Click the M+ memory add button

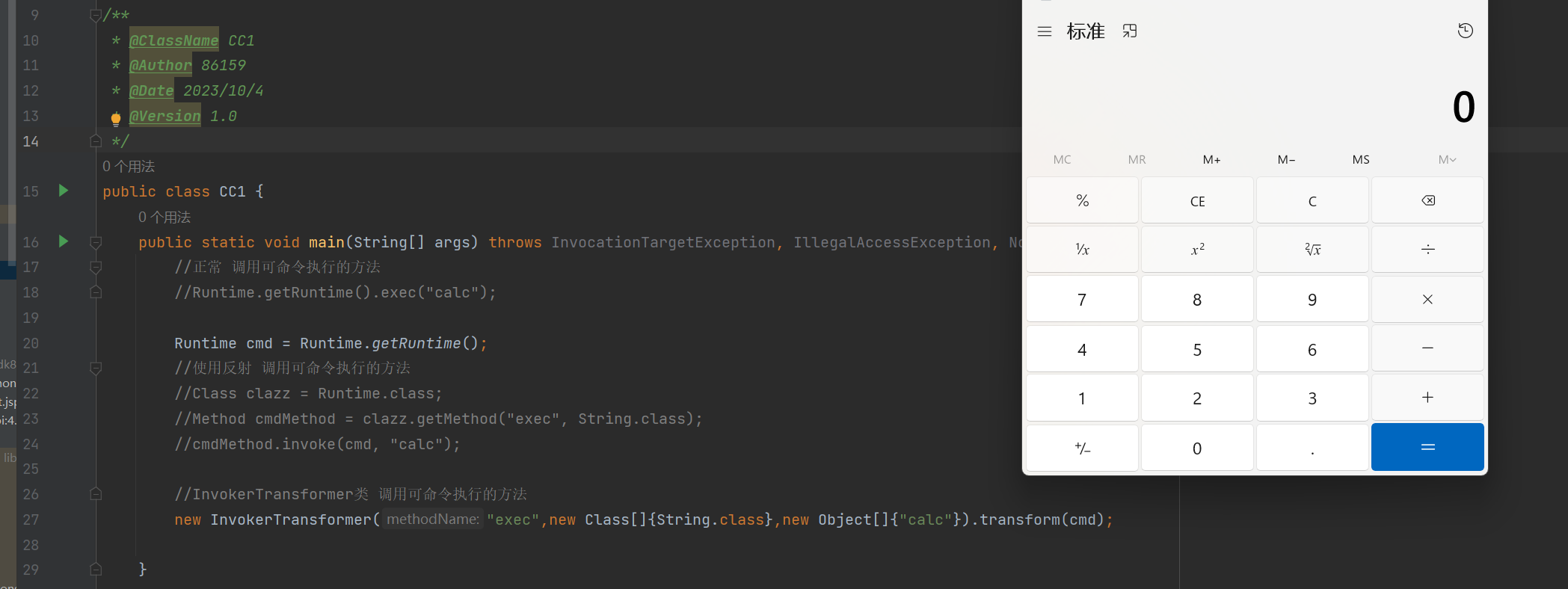pos(1211,159)
